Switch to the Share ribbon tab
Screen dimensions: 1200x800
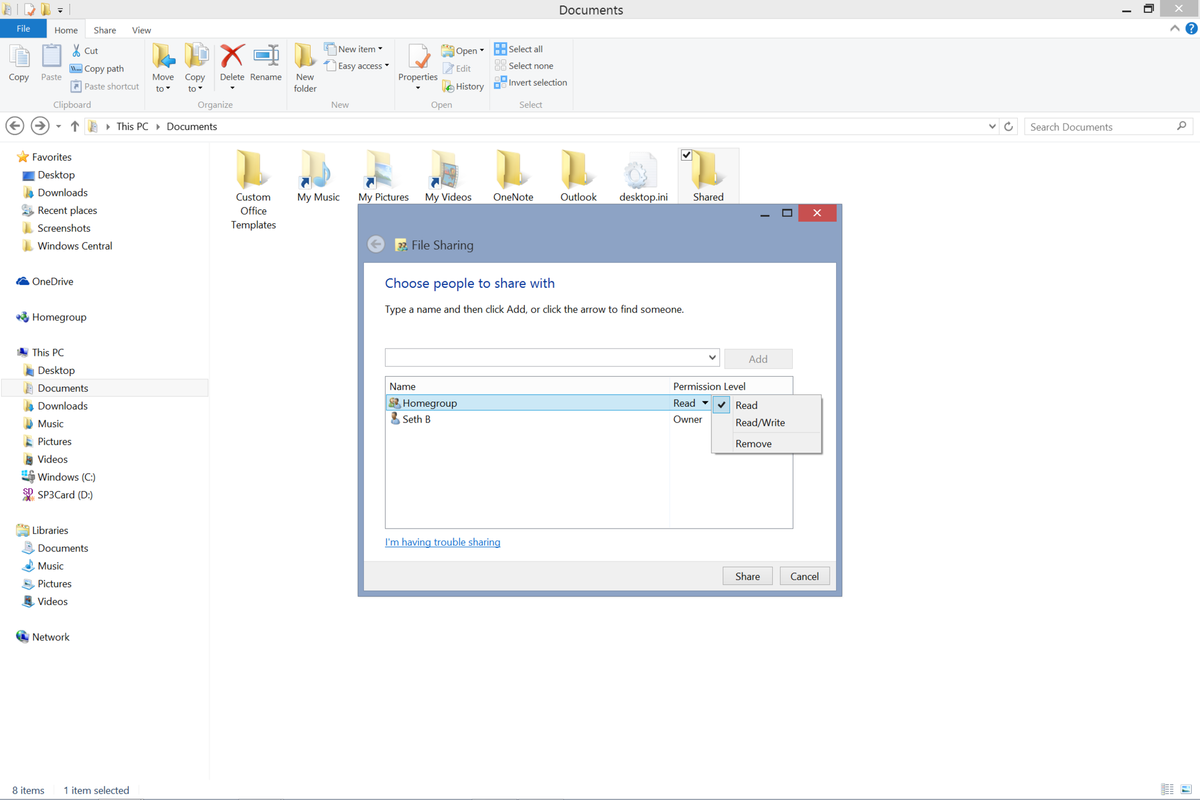point(104,29)
